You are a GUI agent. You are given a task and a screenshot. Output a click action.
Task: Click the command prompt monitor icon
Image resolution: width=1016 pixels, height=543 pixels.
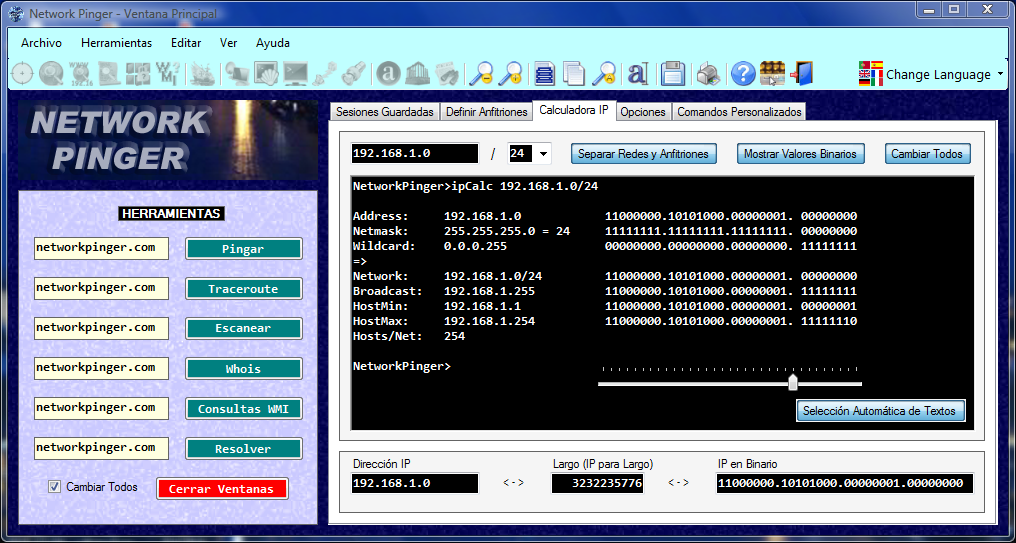(295, 73)
